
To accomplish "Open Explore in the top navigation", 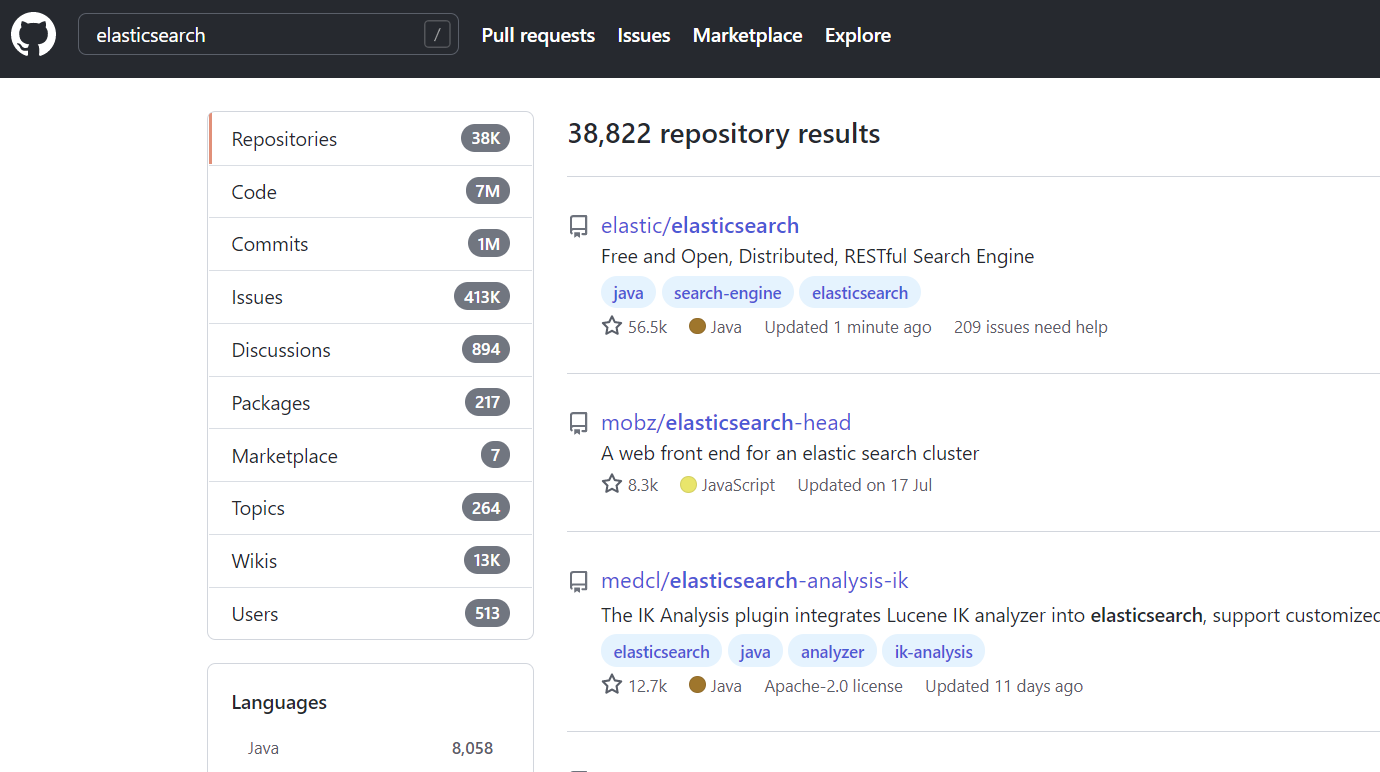I will click(x=858, y=35).
